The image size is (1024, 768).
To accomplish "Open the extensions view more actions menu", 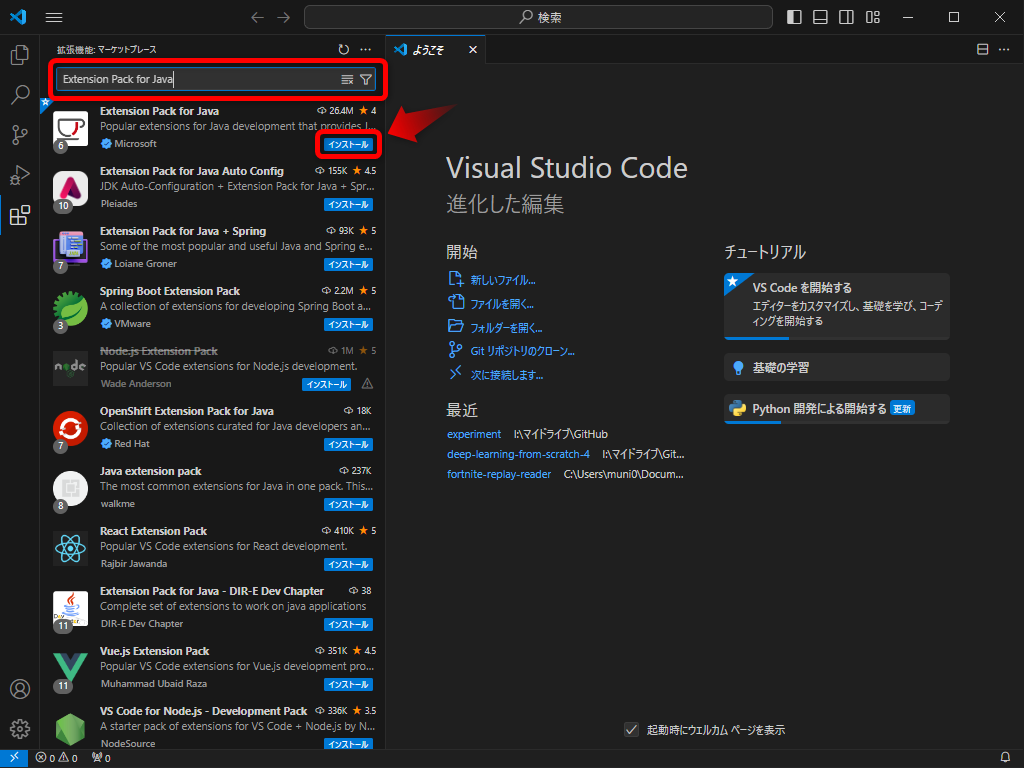I will (365, 49).
